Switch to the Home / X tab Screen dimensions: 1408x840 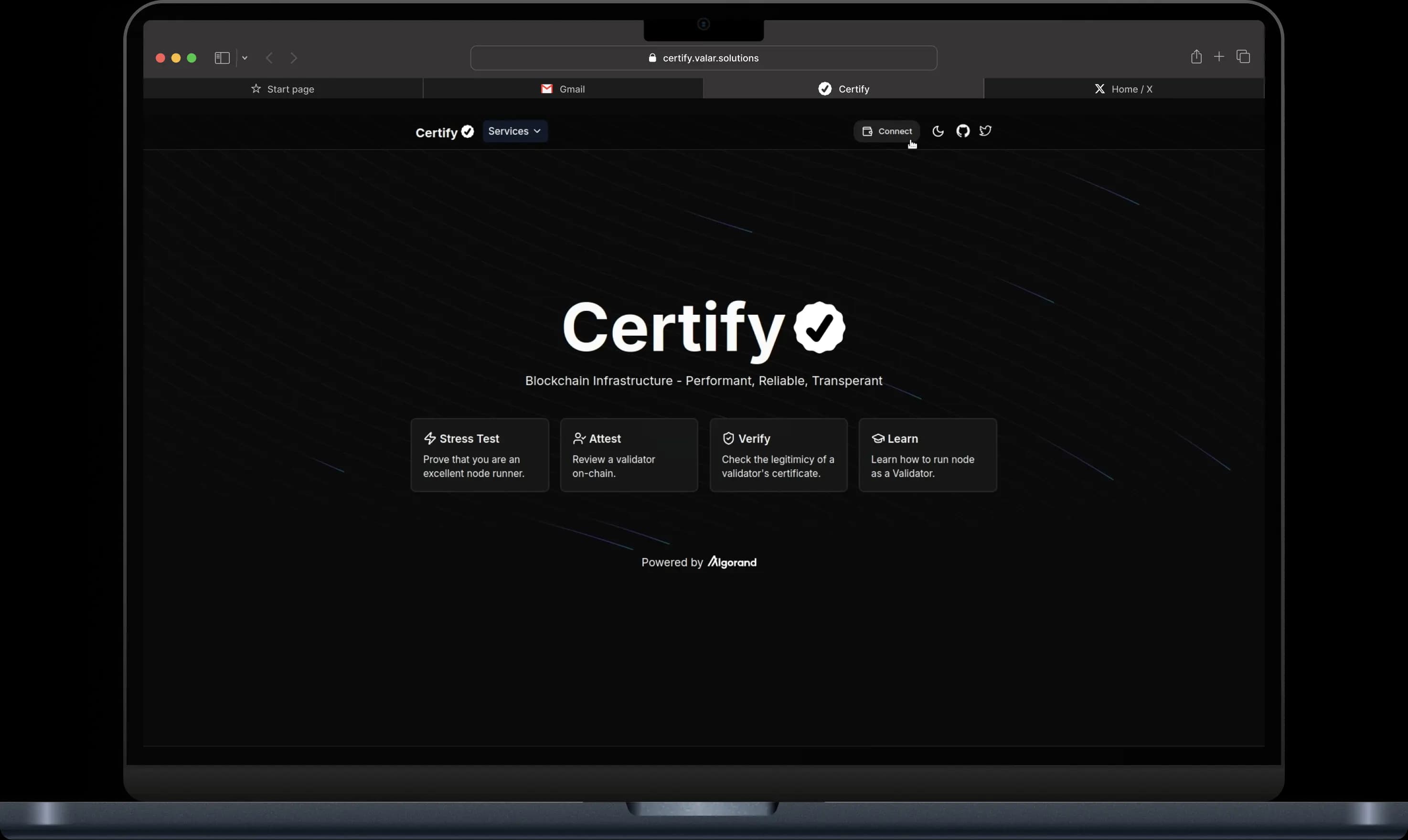click(1124, 89)
